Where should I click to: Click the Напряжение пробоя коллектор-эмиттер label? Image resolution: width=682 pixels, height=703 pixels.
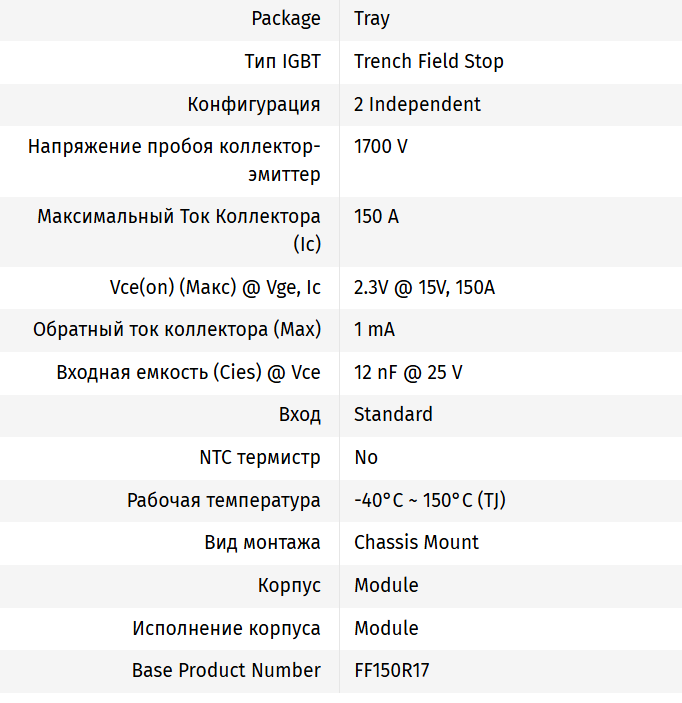[x=174, y=160]
